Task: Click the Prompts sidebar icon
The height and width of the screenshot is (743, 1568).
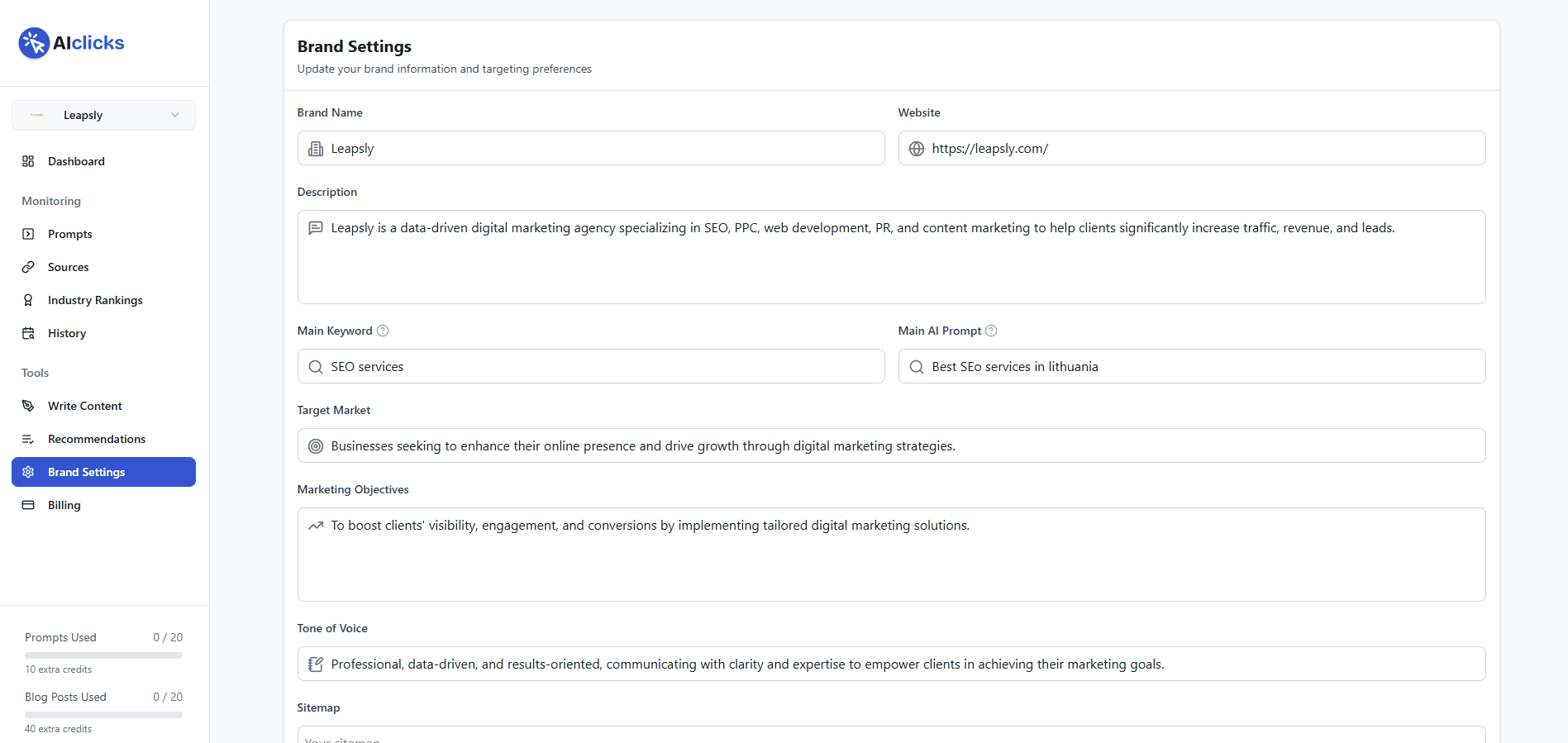Action: coord(28,234)
